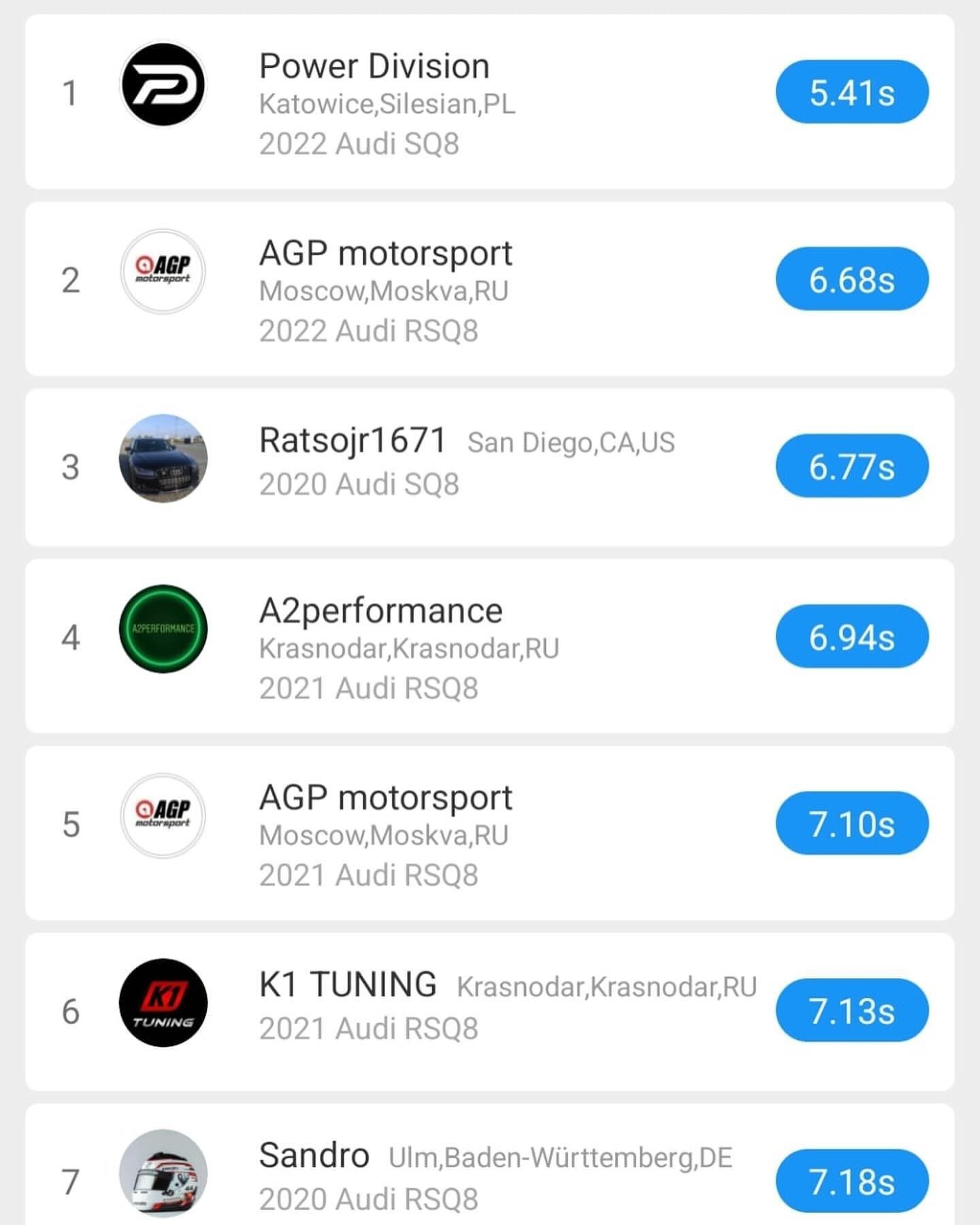Open Power Division profile name
The image size is (980, 1225).
[374, 66]
